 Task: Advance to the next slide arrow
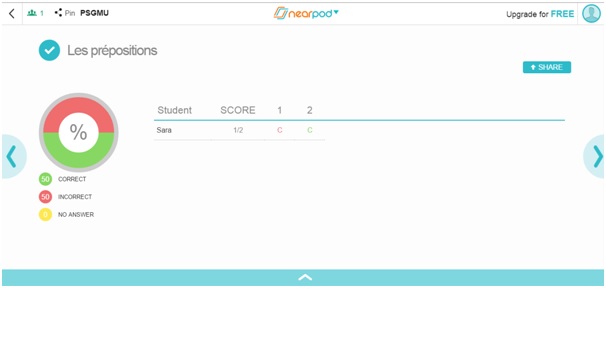(x=596, y=156)
